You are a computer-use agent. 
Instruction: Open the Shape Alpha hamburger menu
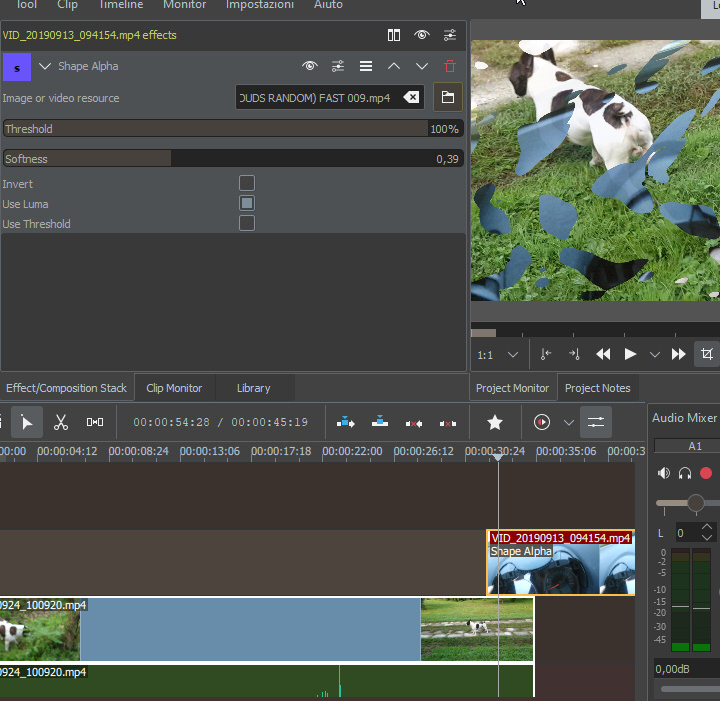pos(366,67)
